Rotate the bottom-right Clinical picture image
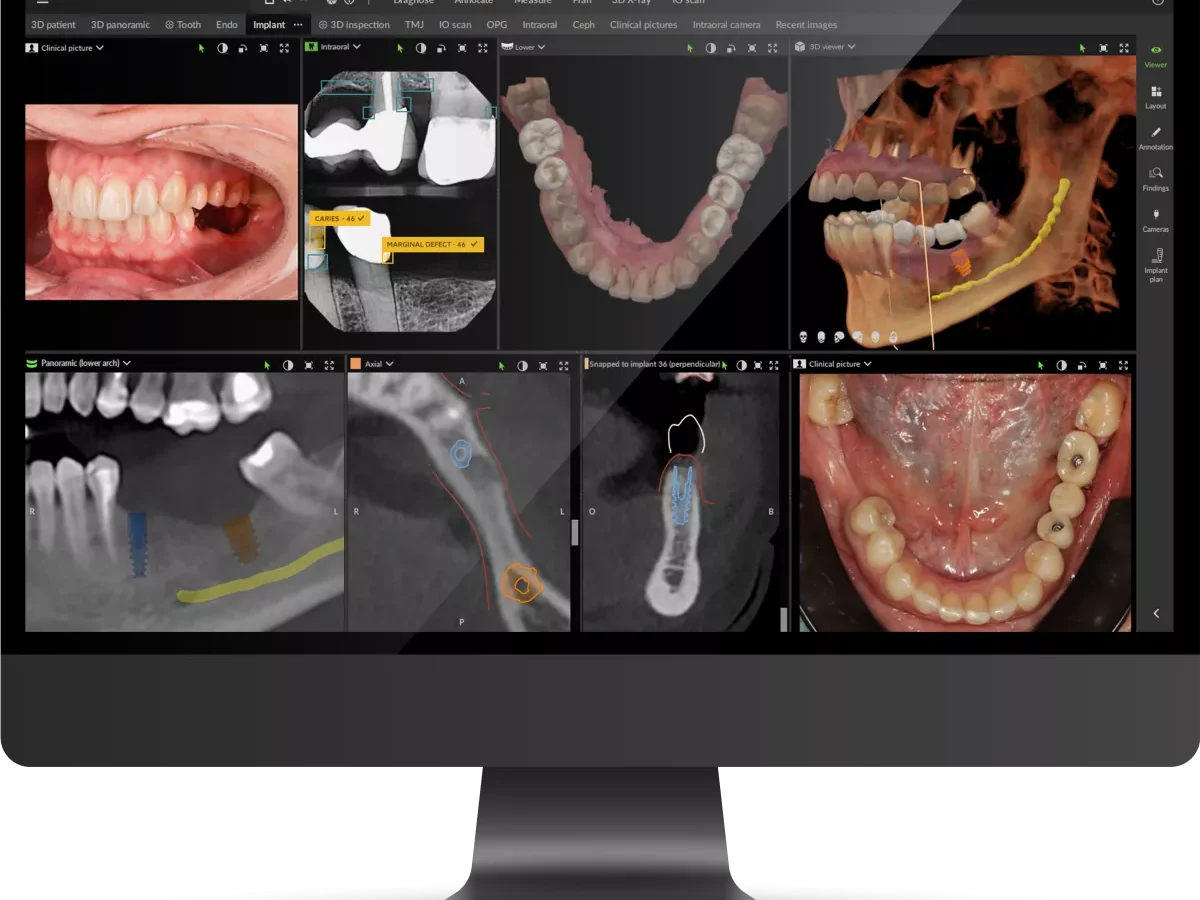 [1082, 365]
